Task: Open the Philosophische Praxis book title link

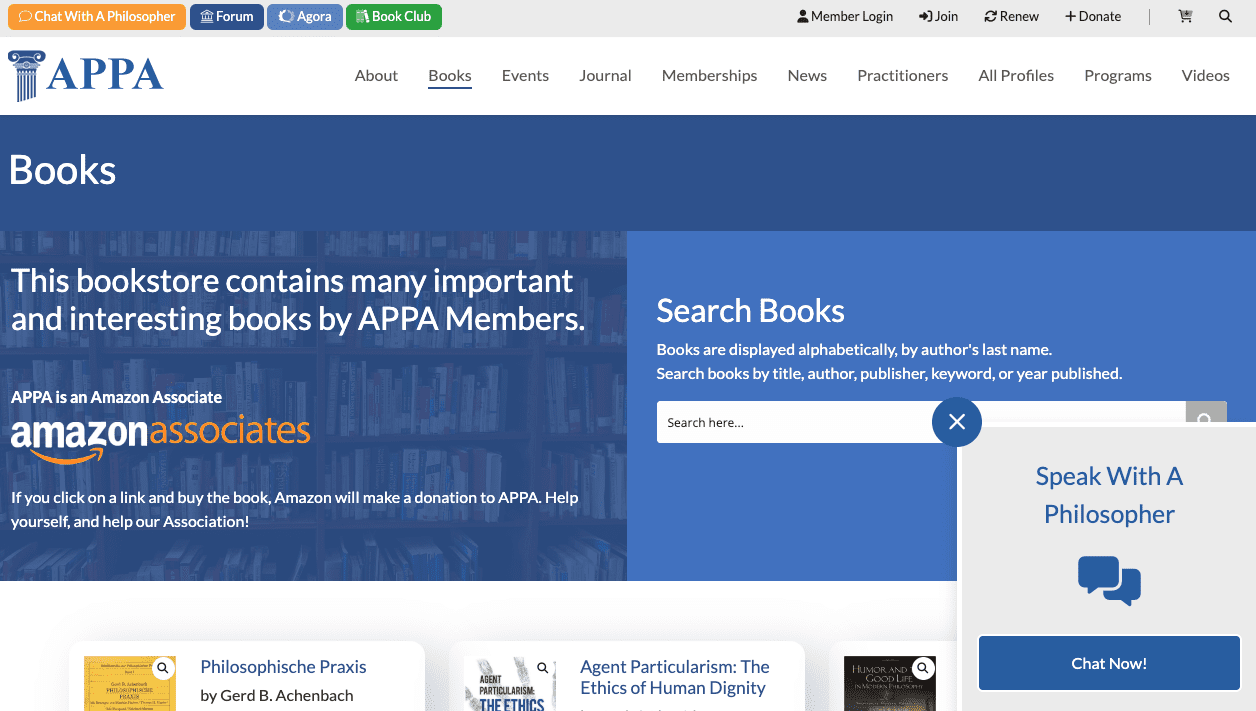Action: [x=283, y=667]
